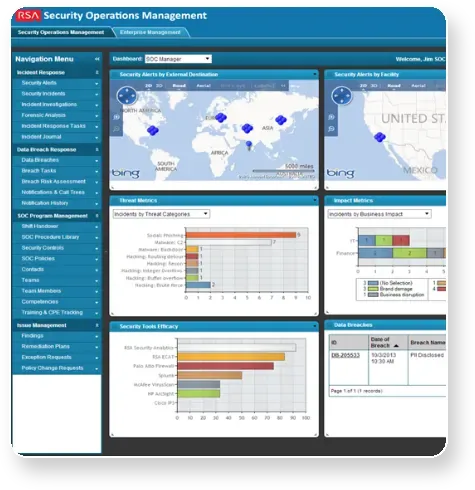Image resolution: width=475 pixels, height=490 pixels.
Task: Click the single pin near India
Action: 249,145
